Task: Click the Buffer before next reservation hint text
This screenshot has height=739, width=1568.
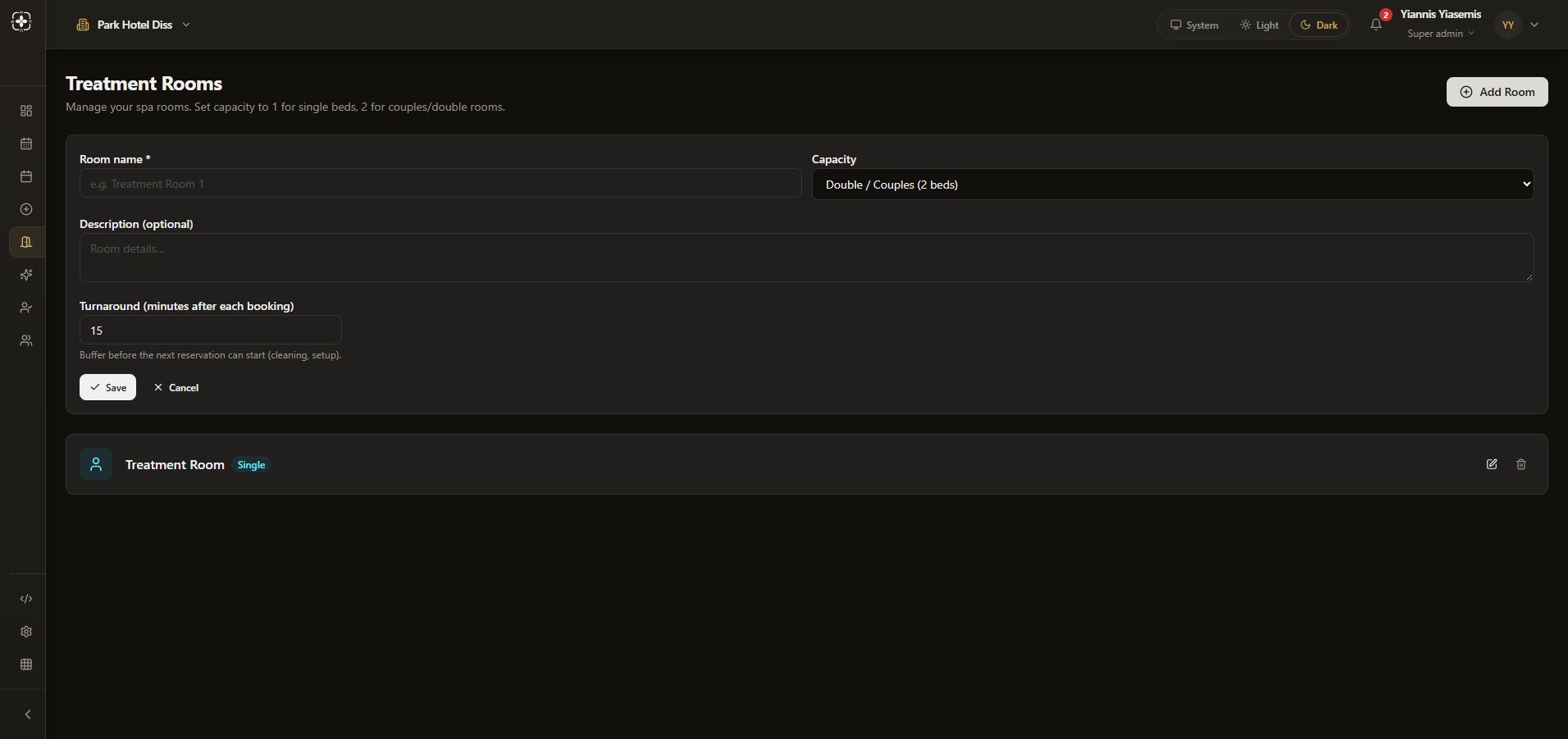Action: pos(210,355)
